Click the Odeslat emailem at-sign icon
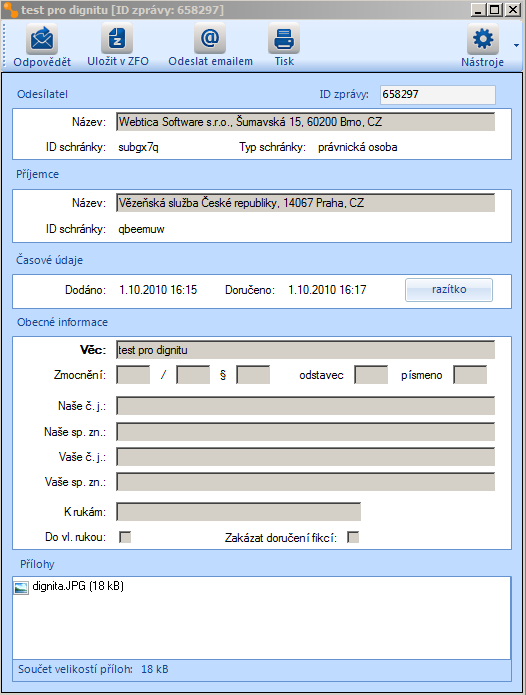The width and height of the screenshot is (526, 695). (210, 39)
